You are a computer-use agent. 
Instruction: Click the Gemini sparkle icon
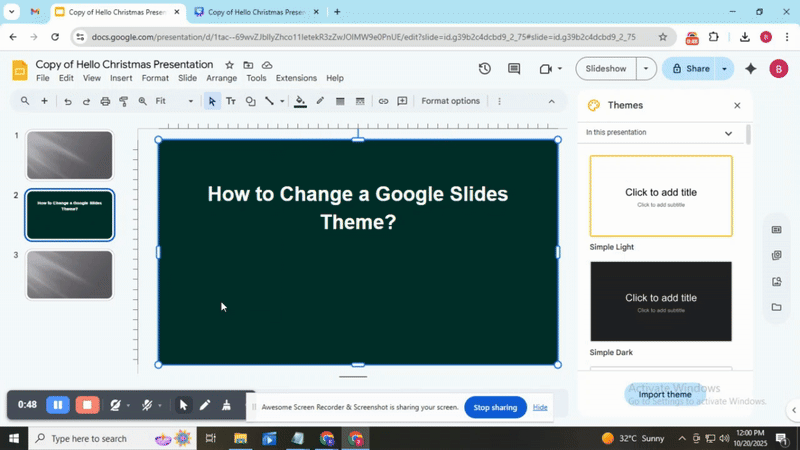(x=751, y=69)
